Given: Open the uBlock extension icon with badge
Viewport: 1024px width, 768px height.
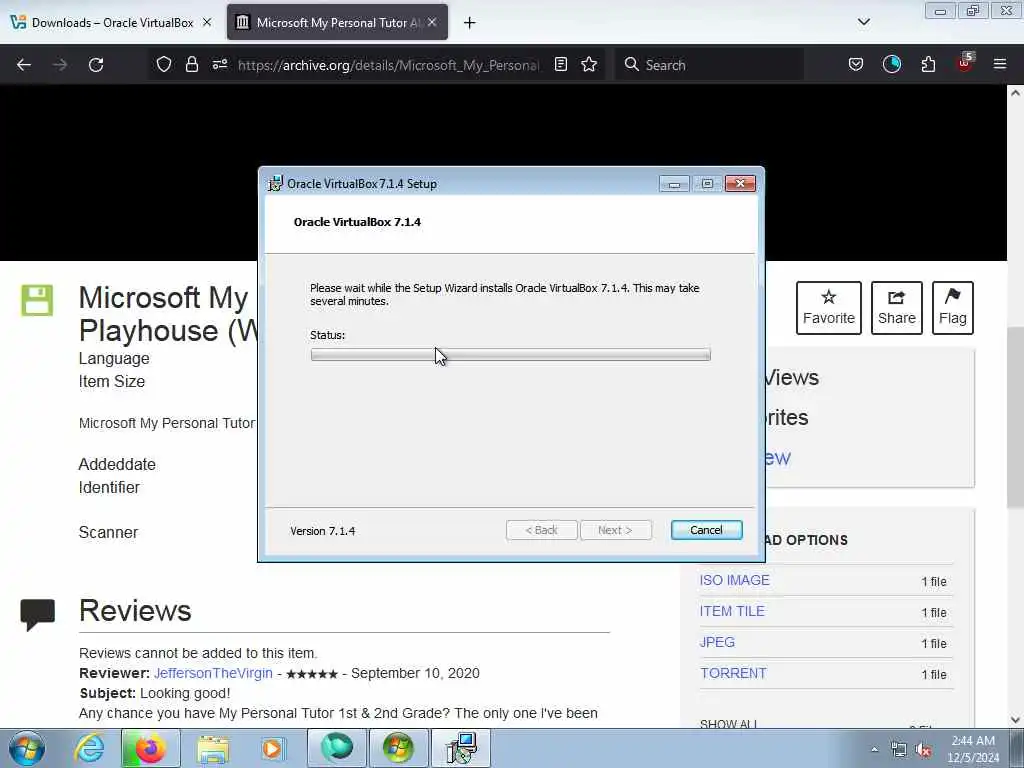Looking at the screenshot, I should click(965, 63).
